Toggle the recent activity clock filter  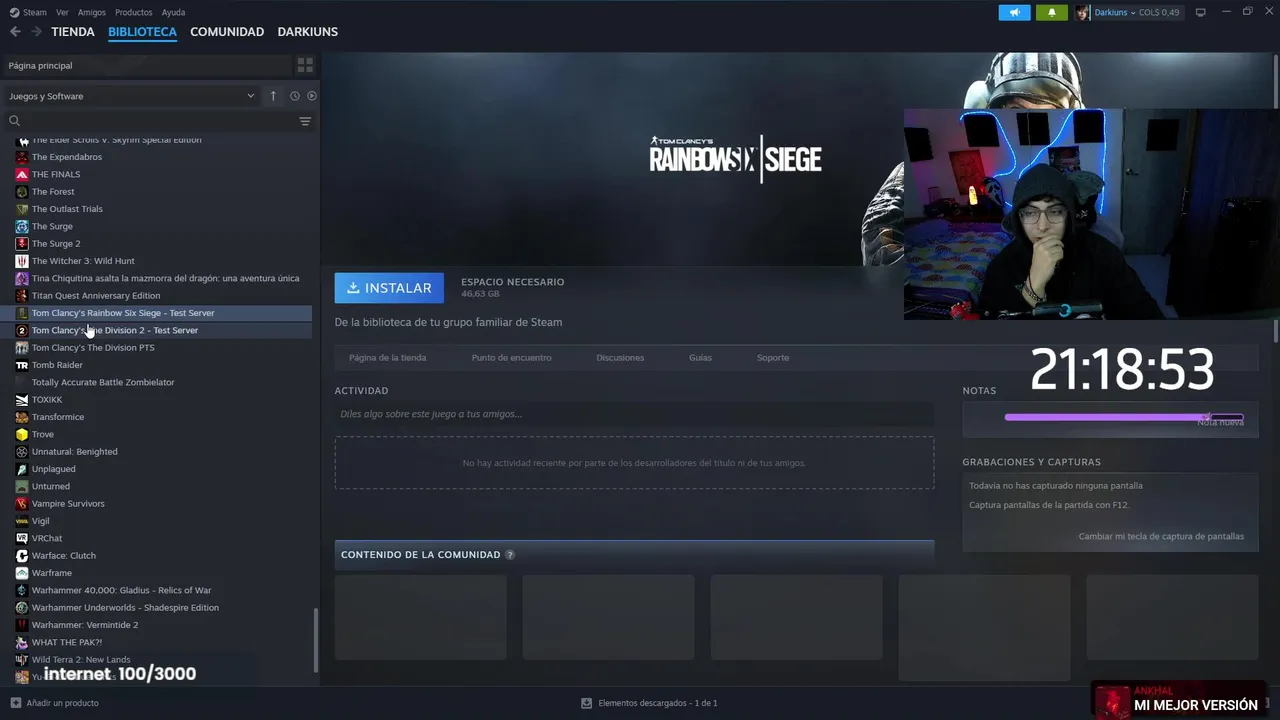294,96
